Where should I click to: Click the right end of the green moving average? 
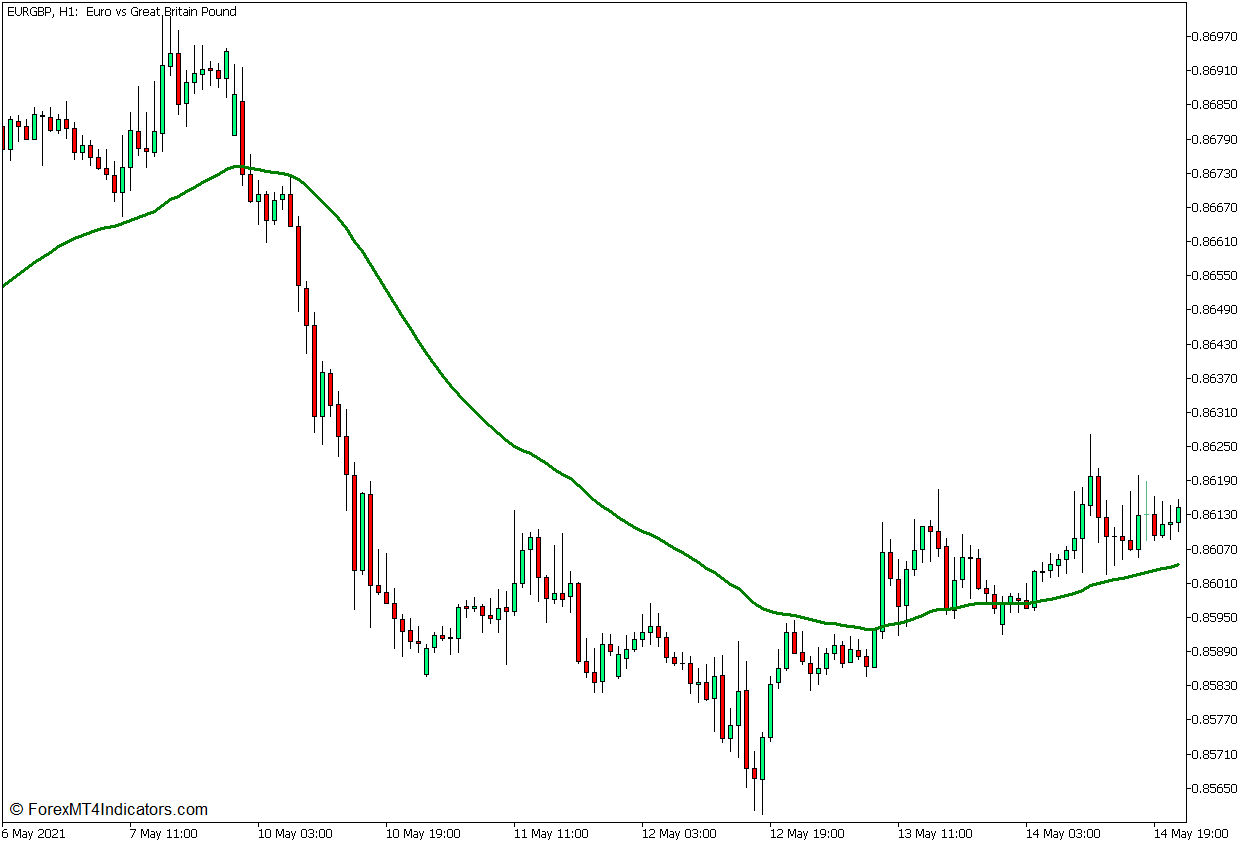[x=1176, y=565]
